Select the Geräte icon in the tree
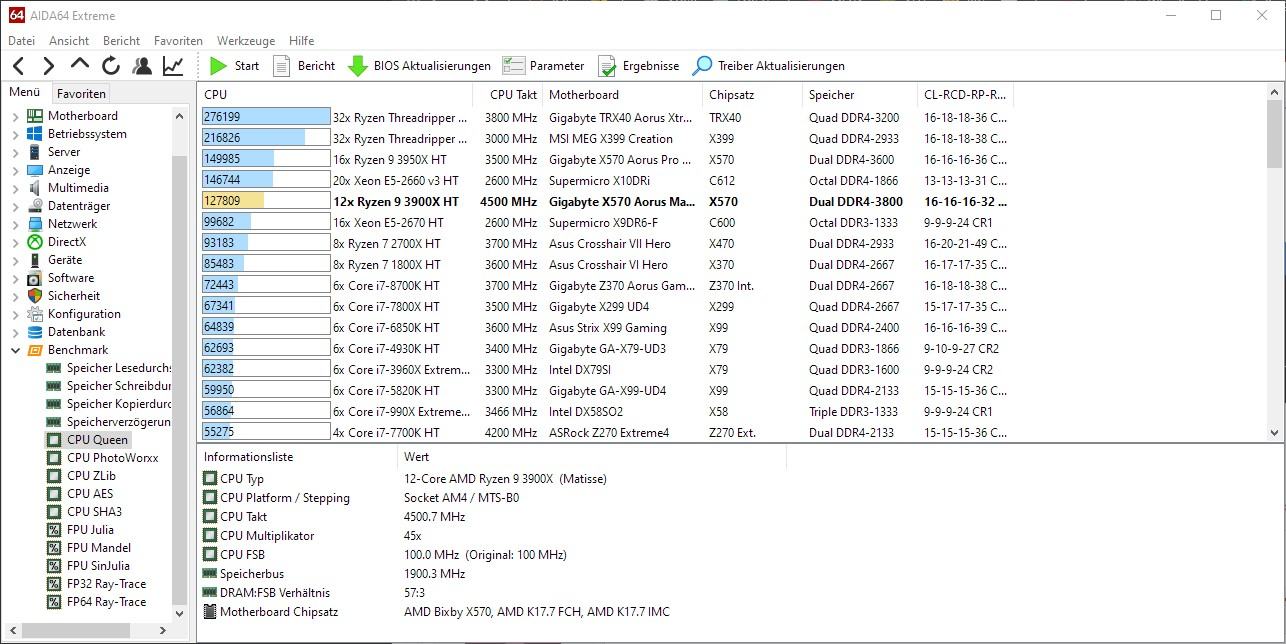Viewport: 1286px width, 644px height. click(x=35, y=260)
